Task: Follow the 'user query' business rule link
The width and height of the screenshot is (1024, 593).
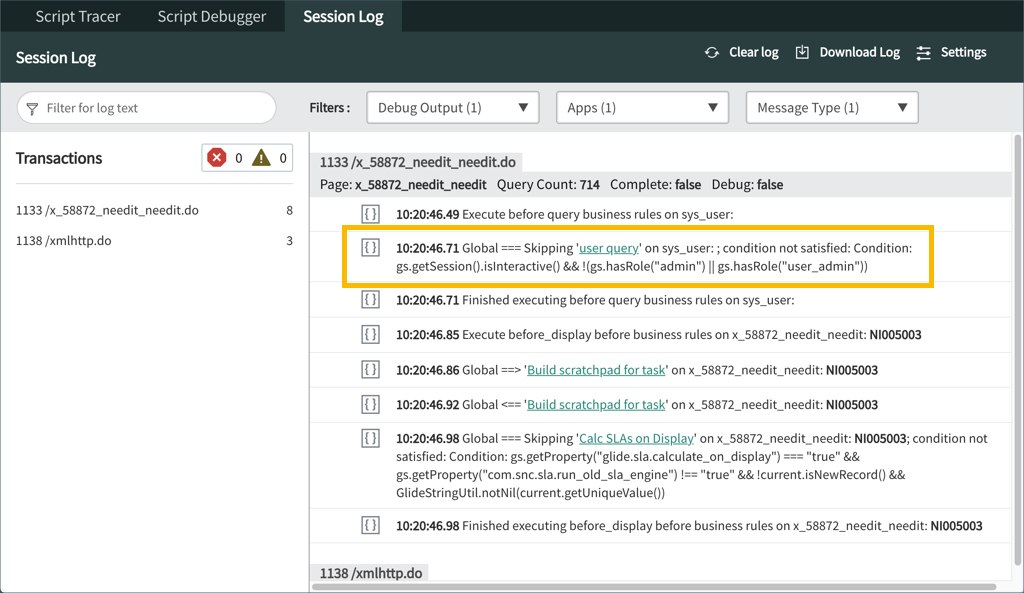Action: click(607, 248)
